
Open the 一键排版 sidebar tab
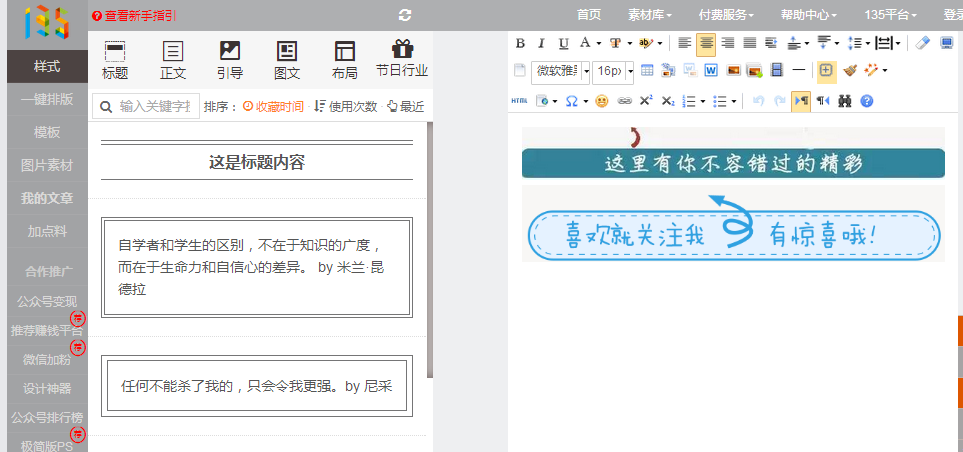point(47,99)
